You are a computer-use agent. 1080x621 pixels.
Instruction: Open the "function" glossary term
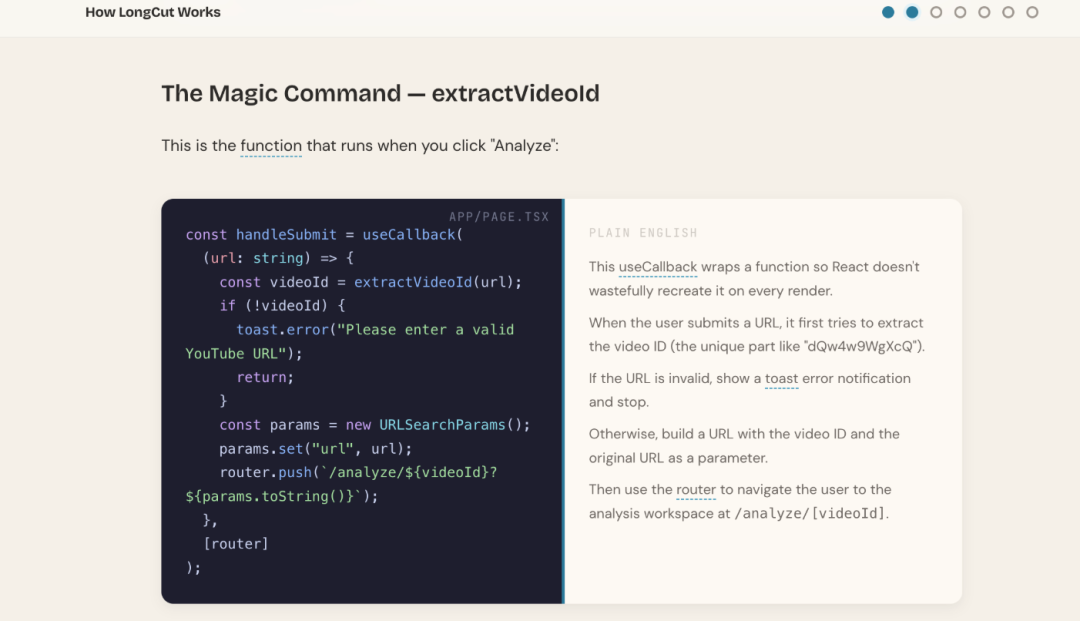271,146
